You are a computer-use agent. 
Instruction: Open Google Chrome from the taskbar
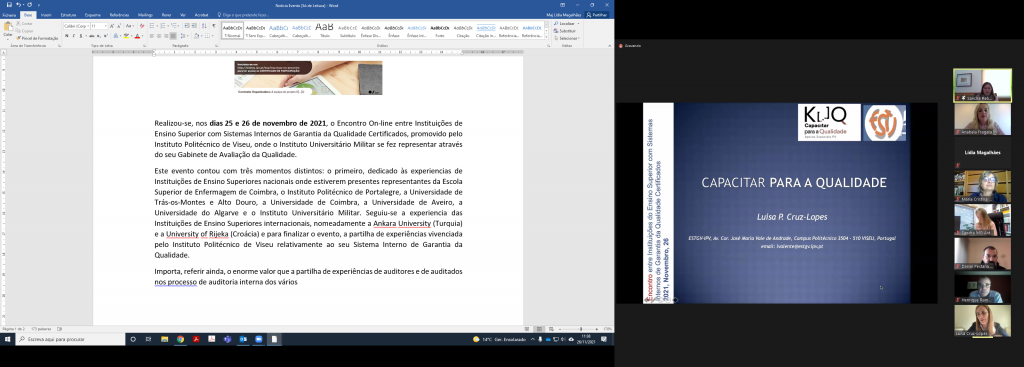coord(180,339)
